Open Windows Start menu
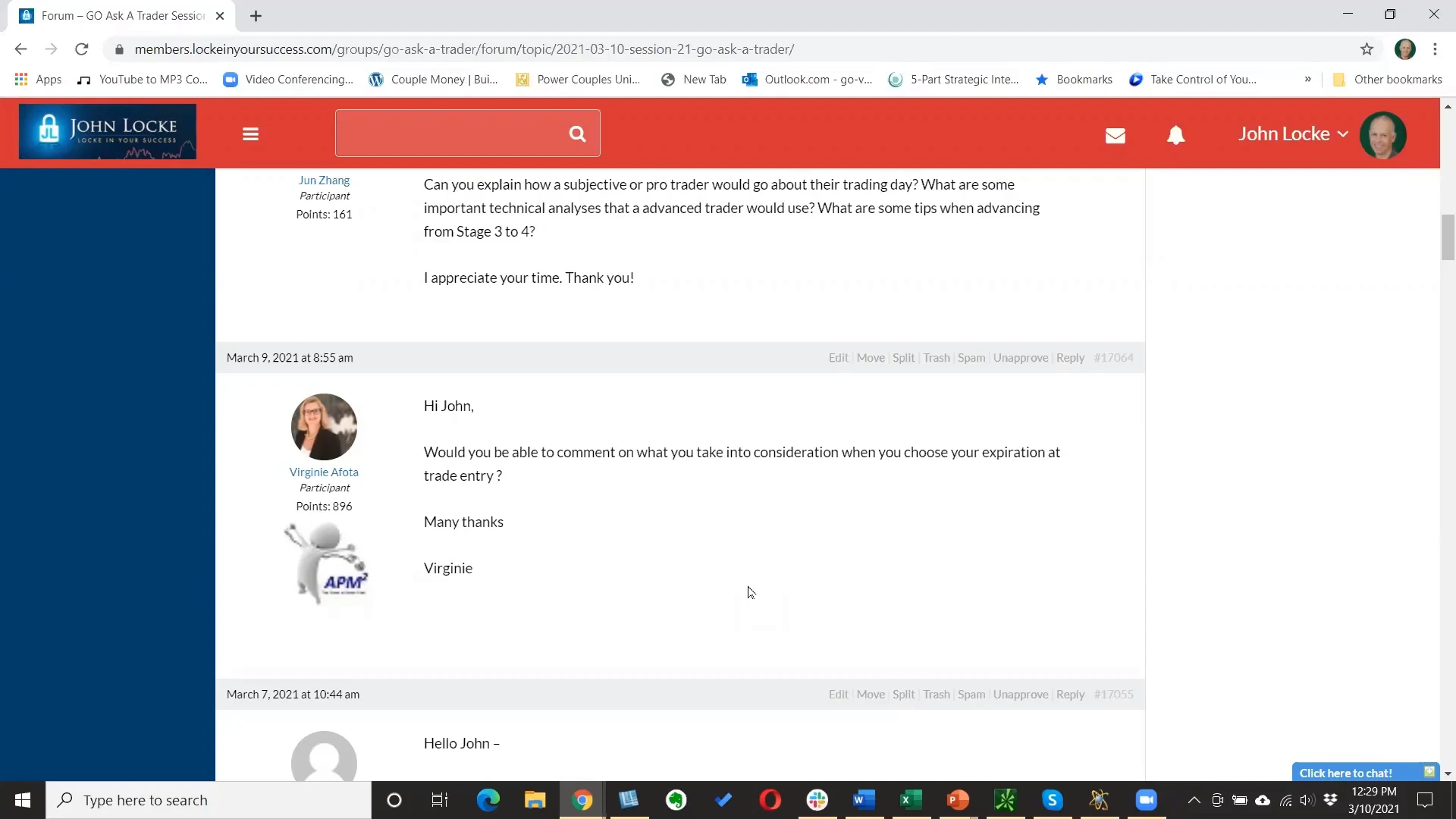 [x=23, y=800]
